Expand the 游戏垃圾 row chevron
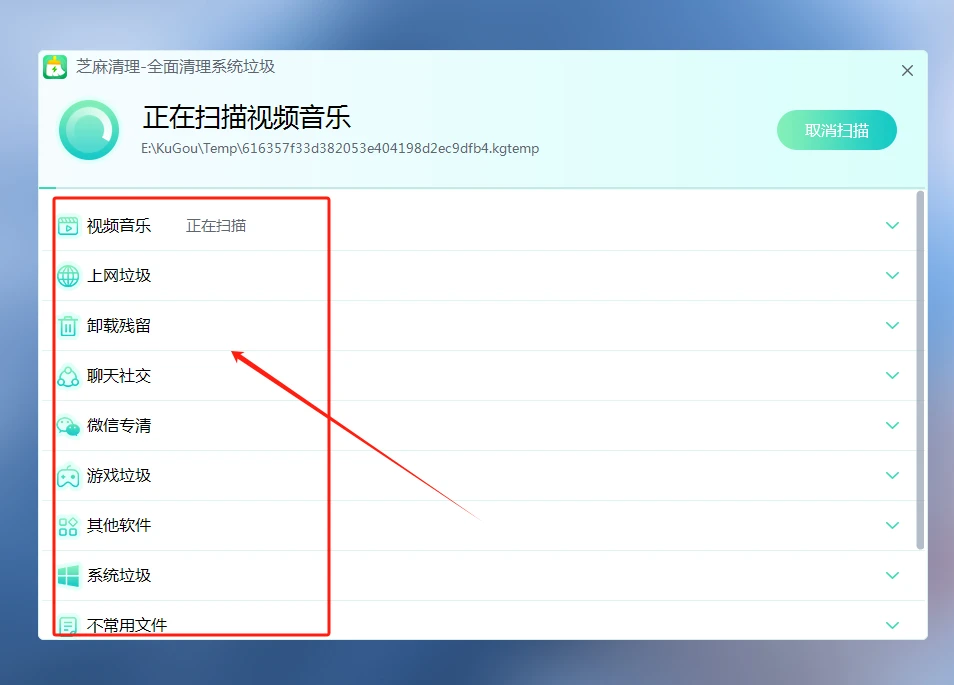 892,475
